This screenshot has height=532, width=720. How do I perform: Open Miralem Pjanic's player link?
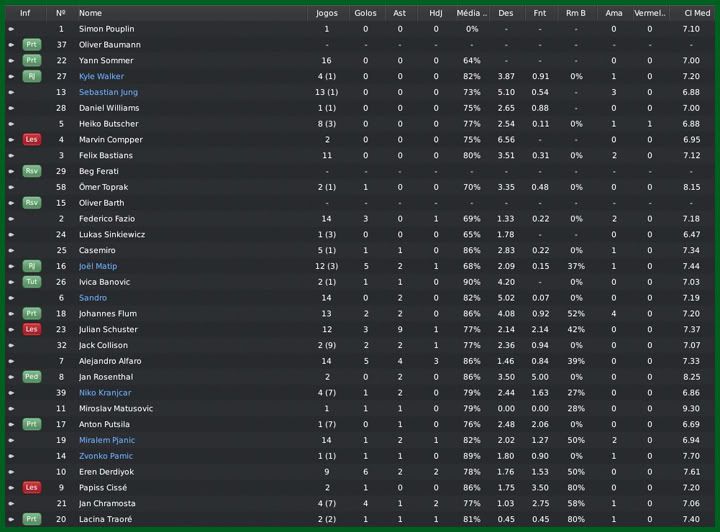(106, 440)
